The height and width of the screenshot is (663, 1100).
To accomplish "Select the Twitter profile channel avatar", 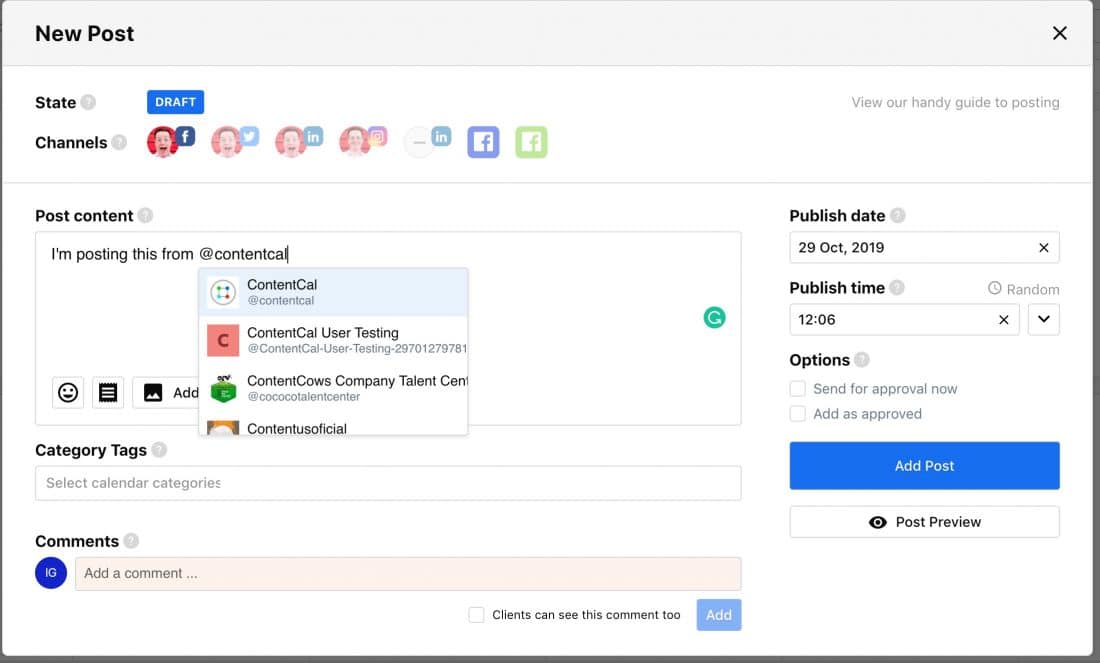I will click(234, 142).
